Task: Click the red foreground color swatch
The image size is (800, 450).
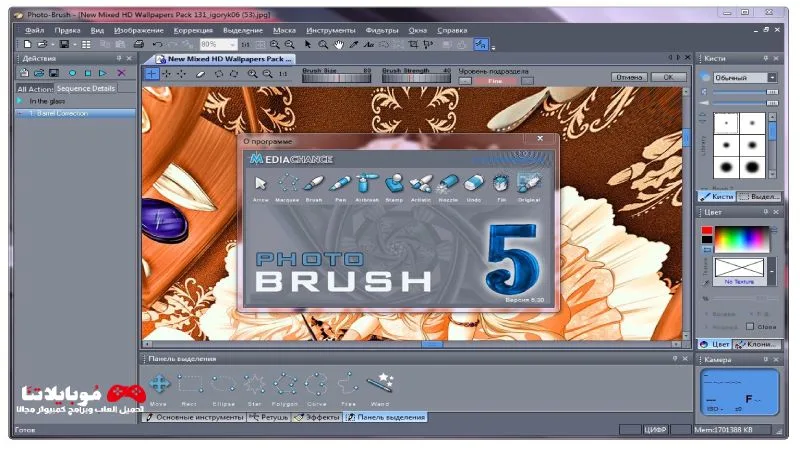Action: (707, 231)
